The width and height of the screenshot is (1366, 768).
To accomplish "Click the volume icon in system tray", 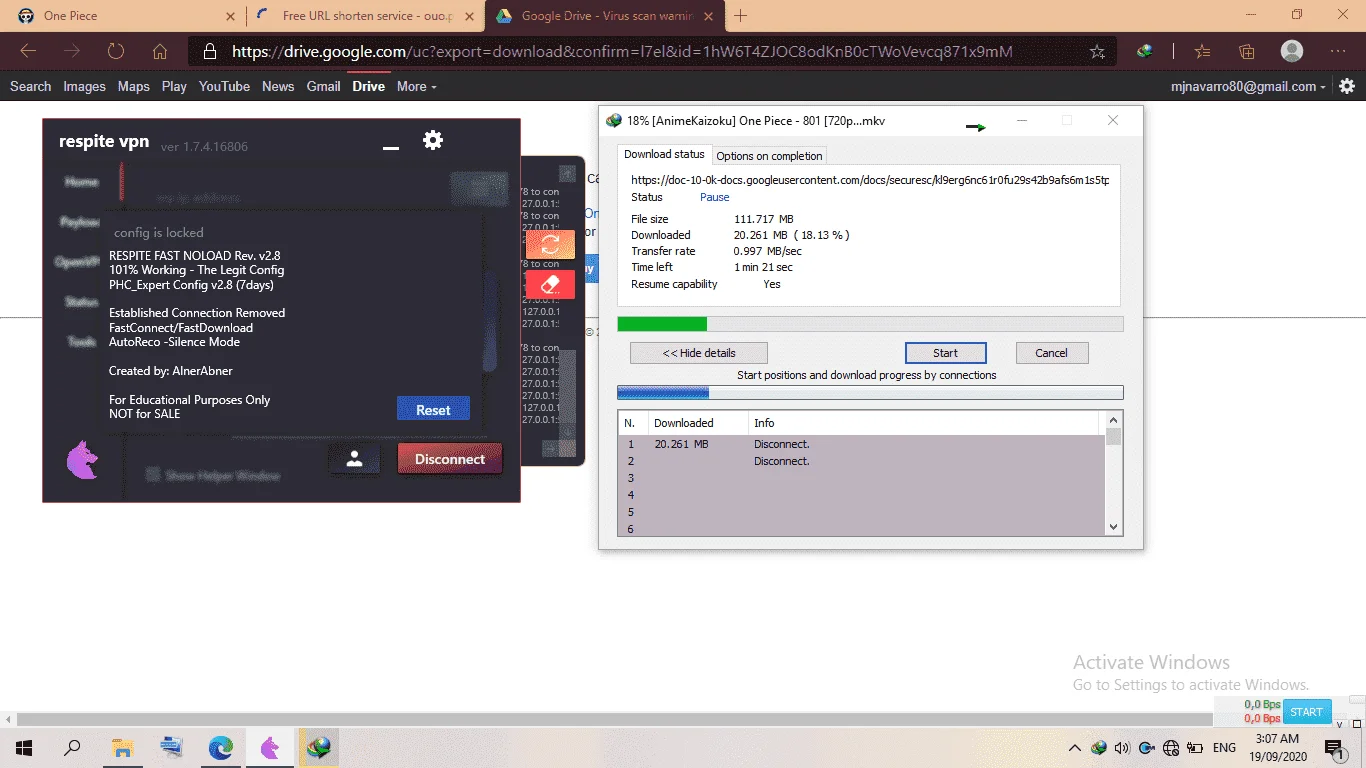I will (x=1122, y=748).
